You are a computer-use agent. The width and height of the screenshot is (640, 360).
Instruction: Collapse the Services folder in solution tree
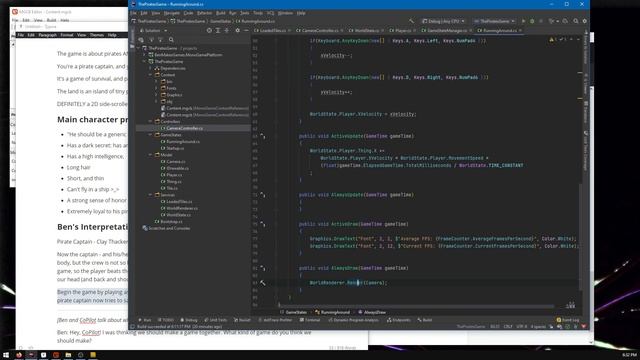tap(151, 195)
